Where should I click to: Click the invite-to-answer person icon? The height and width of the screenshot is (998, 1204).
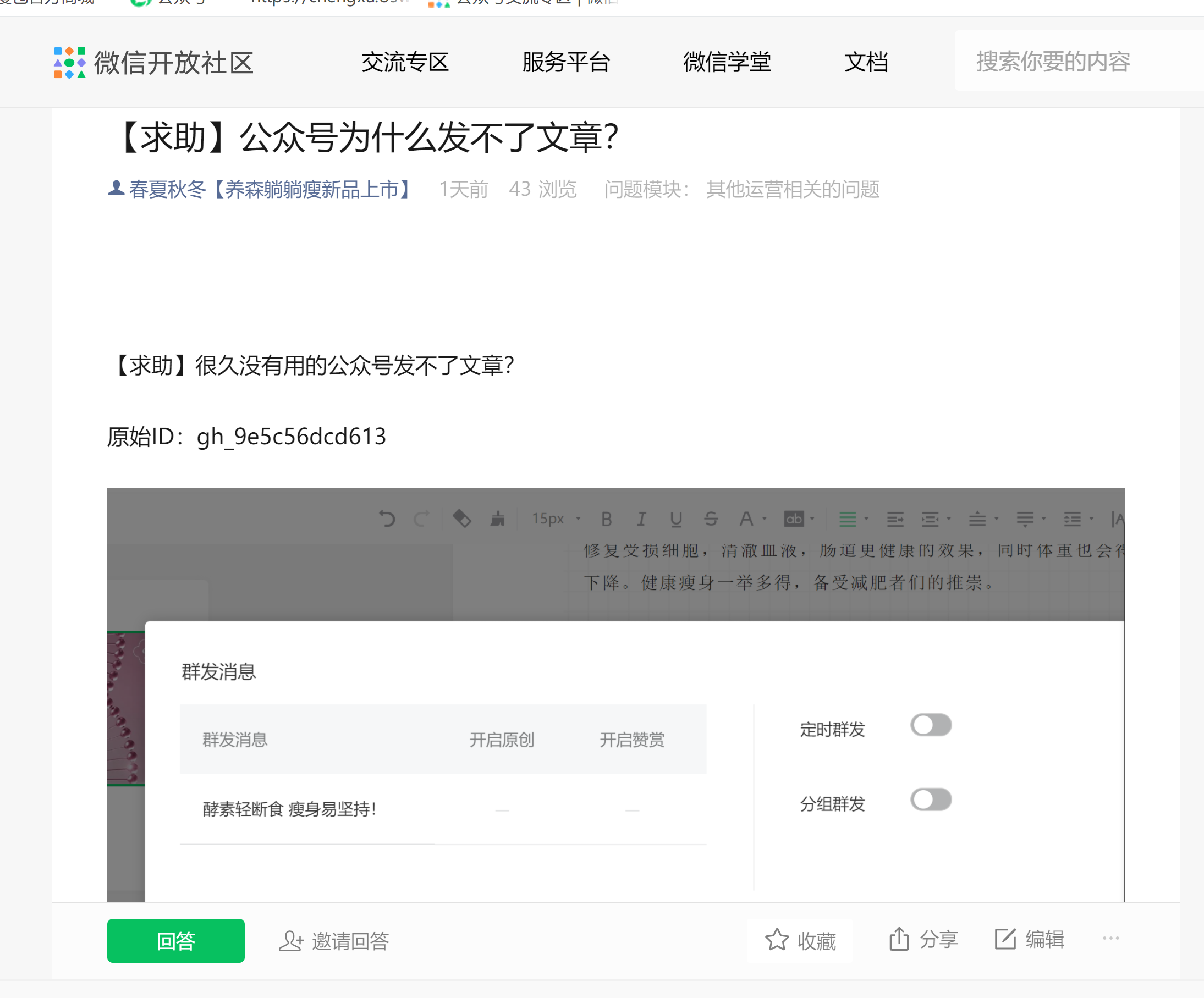coord(290,941)
